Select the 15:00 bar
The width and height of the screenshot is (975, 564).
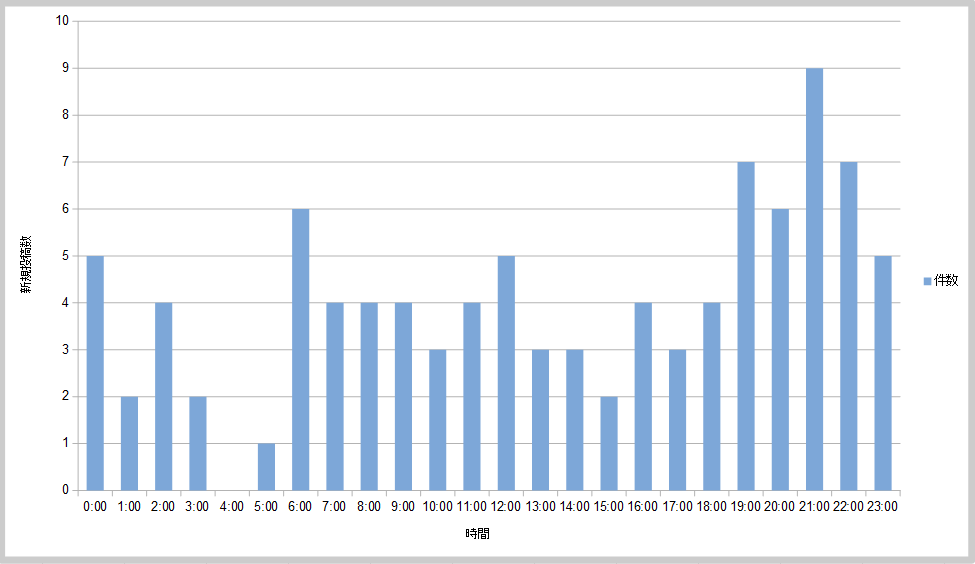[x=609, y=443]
